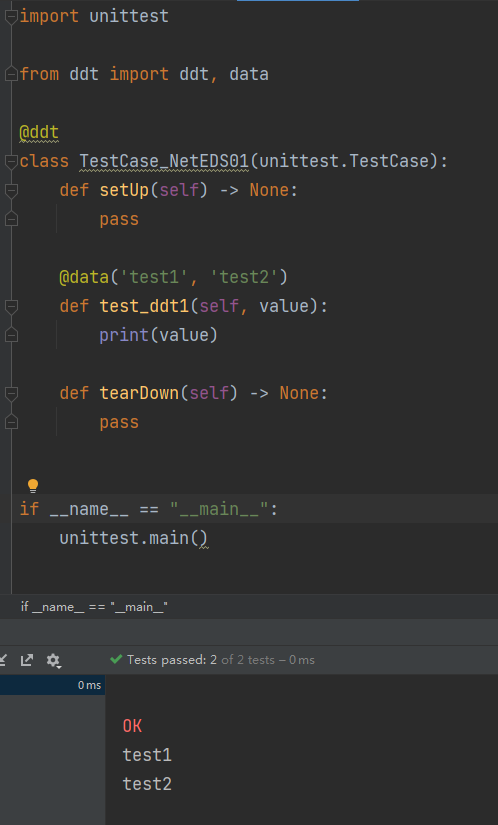This screenshot has width=498, height=825.
Task: Click the "__main__" string literal
Action: 219,509
